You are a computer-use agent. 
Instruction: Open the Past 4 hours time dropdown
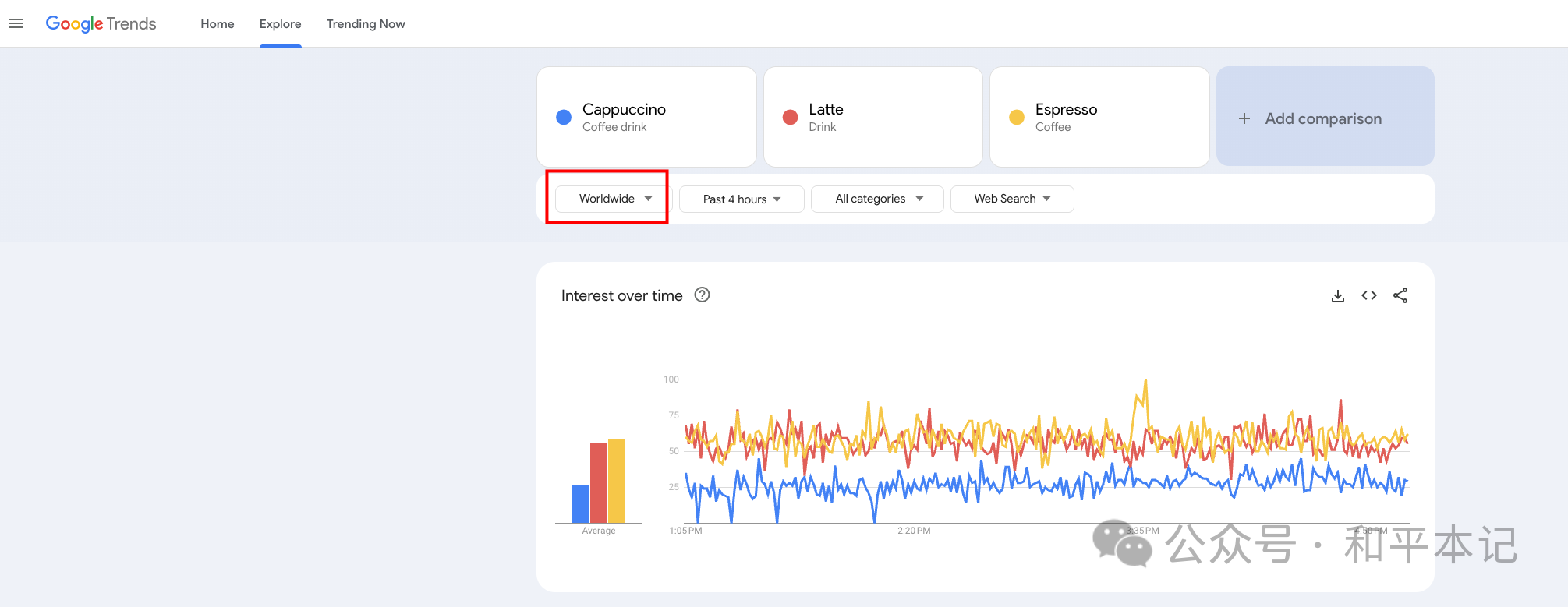click(x=742, y=199)
